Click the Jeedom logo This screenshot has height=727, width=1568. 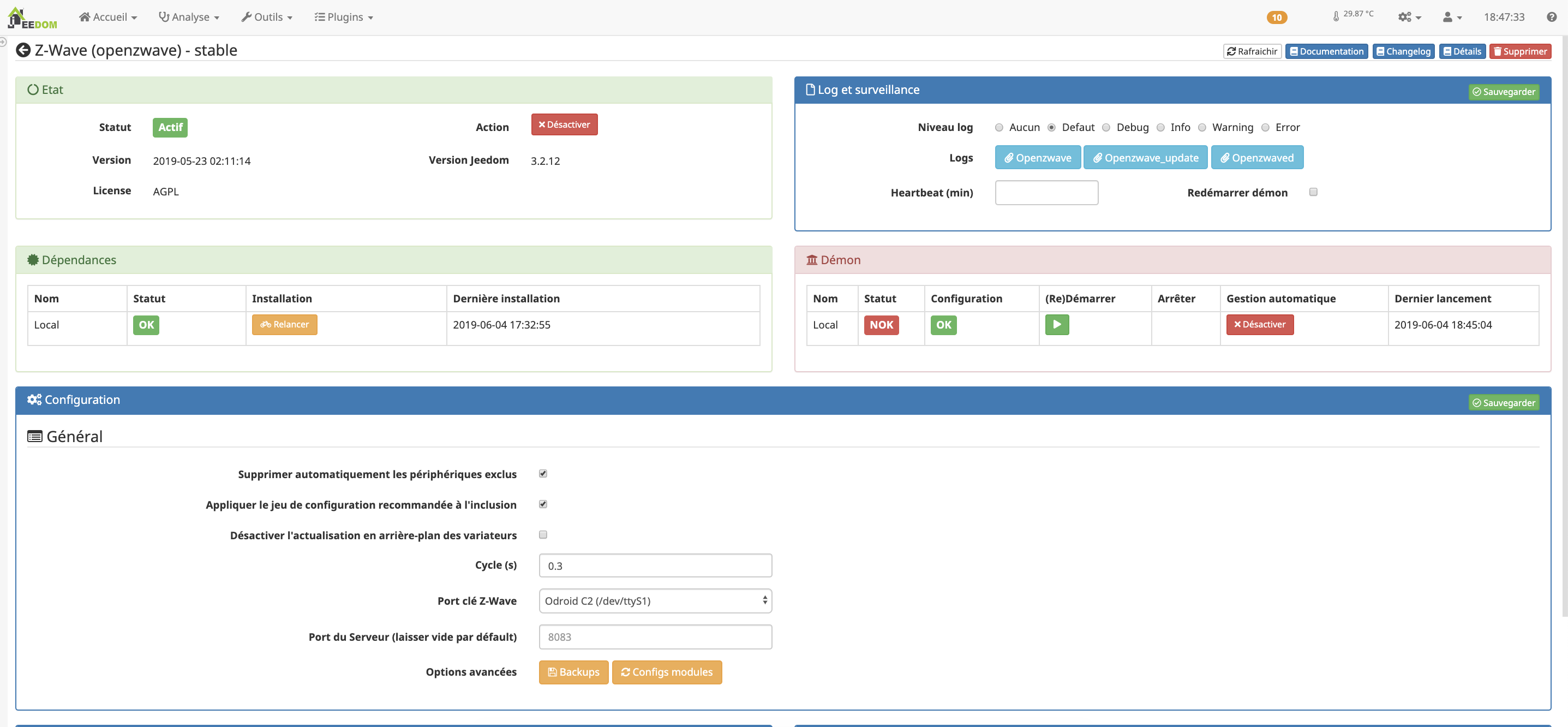click(x=32, y=18)
